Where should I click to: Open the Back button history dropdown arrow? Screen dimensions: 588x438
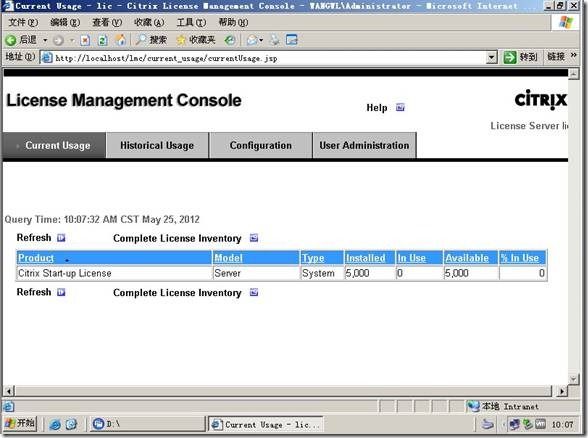click(x=45, y=40)
